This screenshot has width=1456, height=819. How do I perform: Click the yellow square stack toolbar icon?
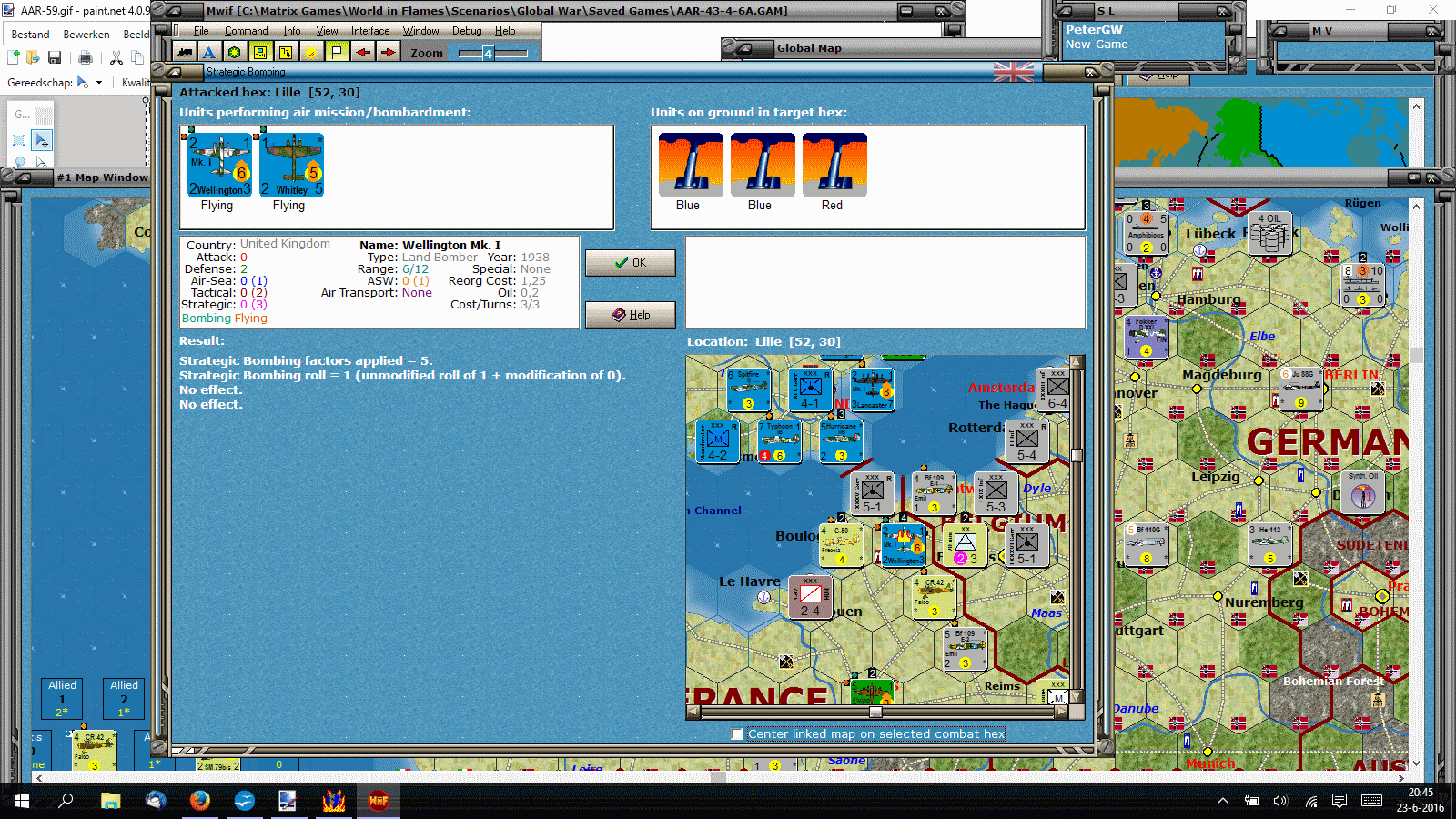[x=286, y=53]
